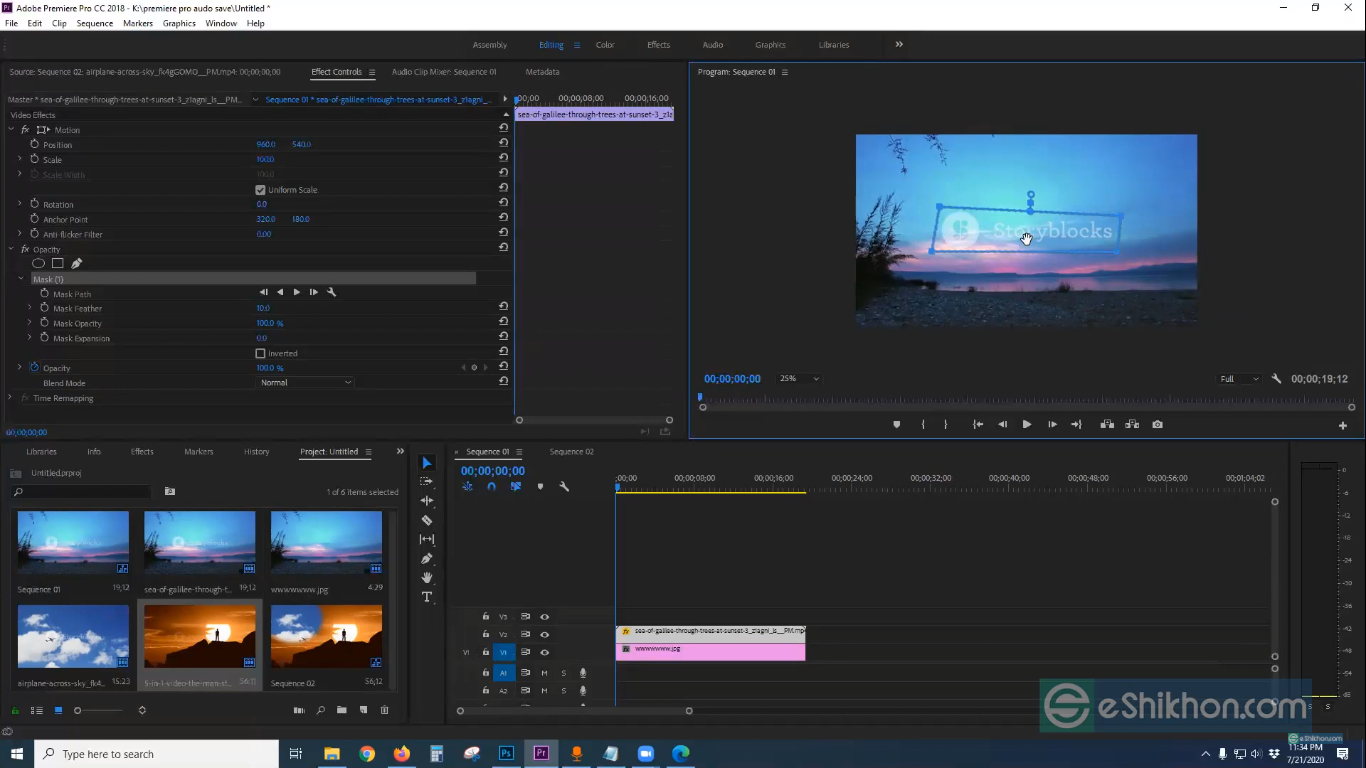Solo the A2 audio track
Screen dimensions: 1366x768
(564, 690)
